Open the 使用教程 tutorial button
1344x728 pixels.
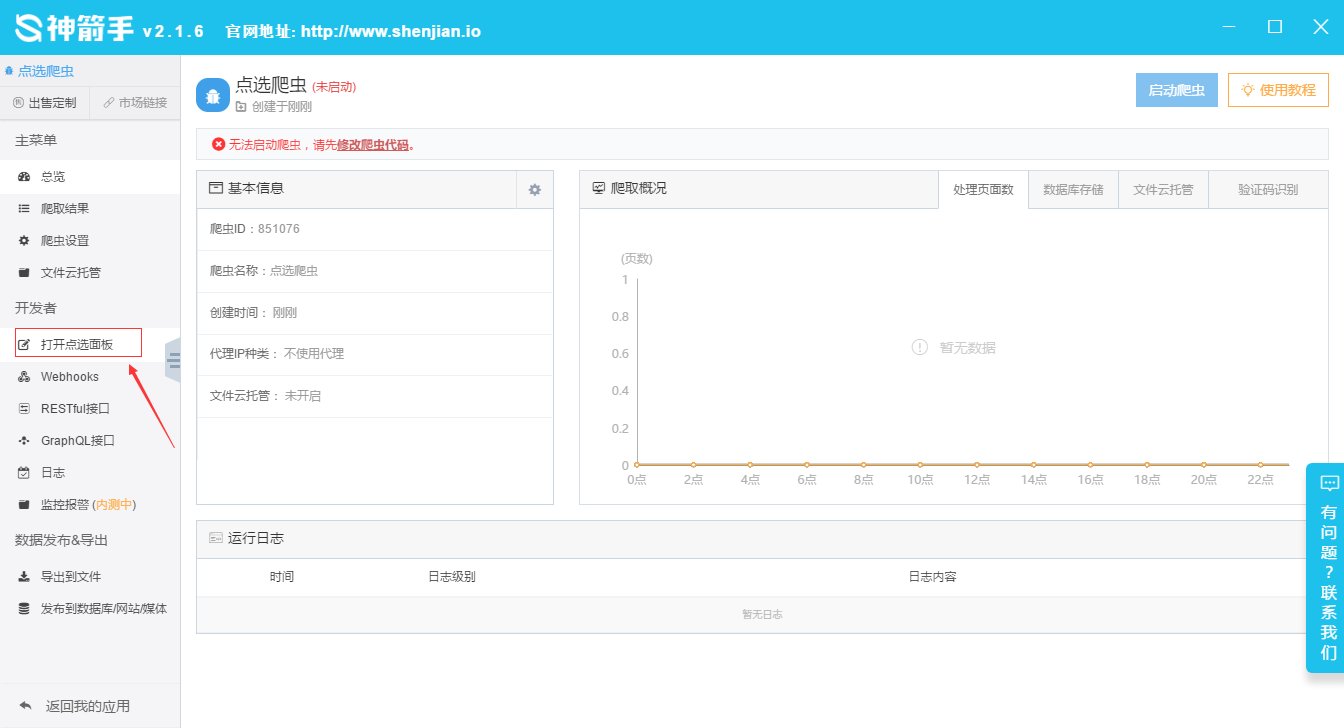tap(1278, 90)
